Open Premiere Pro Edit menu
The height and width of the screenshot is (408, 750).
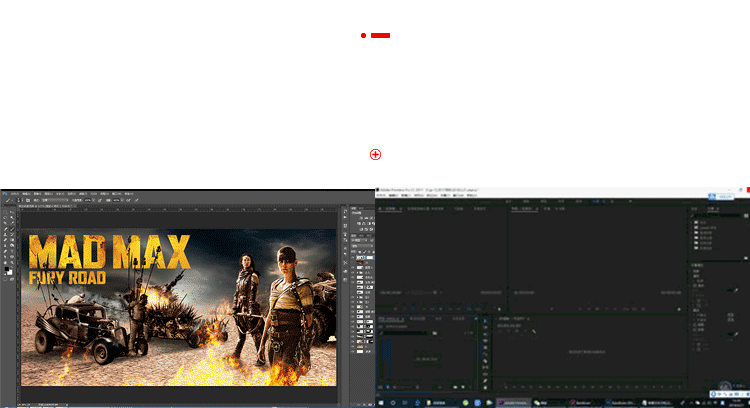[394, 195]
